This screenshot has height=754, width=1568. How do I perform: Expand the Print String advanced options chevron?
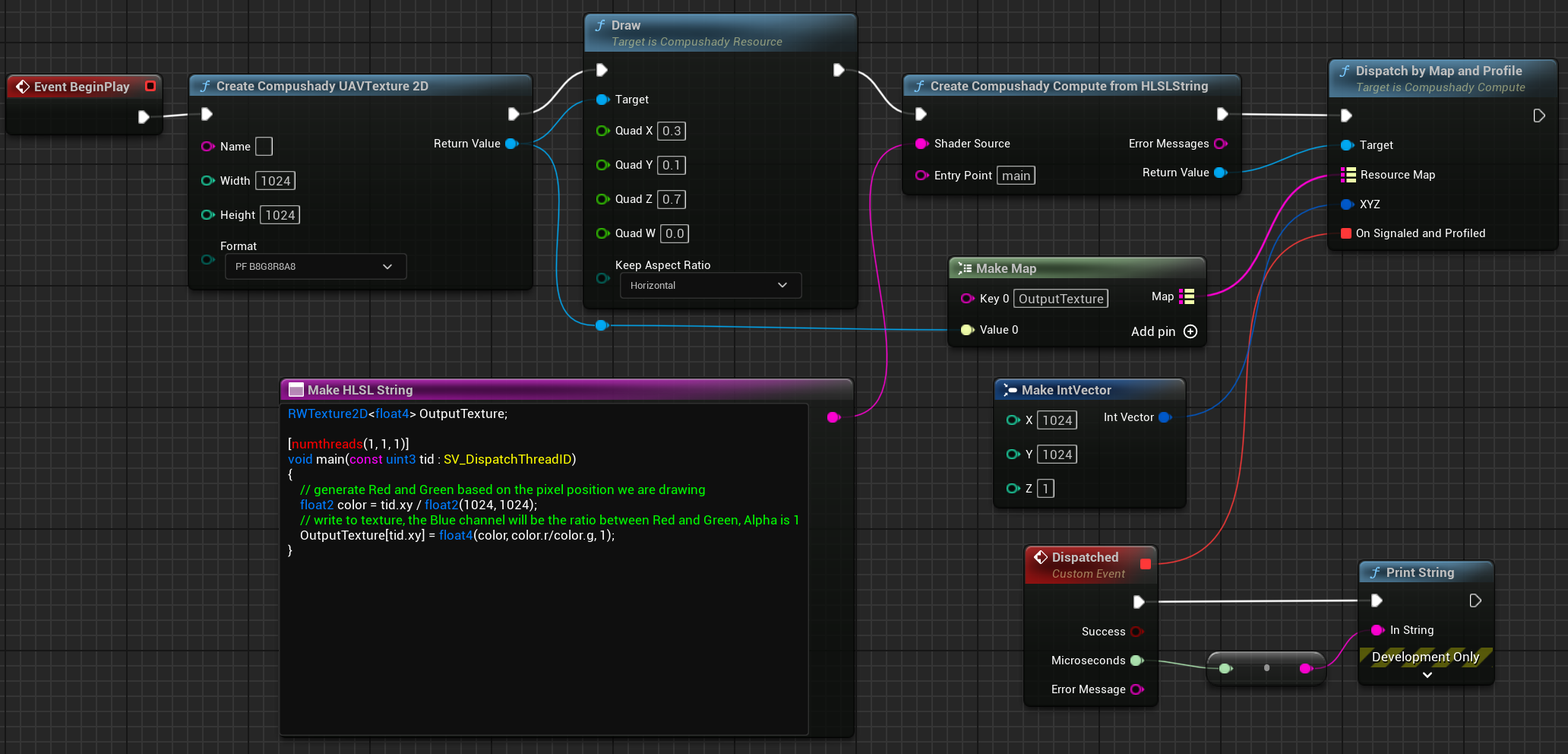click(1427, 675)
